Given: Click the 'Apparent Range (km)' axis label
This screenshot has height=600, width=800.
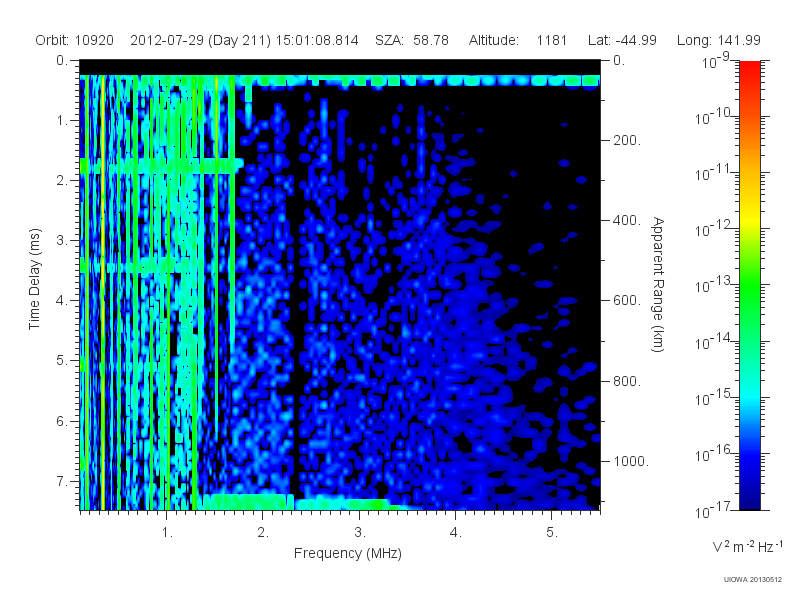Looking at the screenshot, I should [658, 284].
